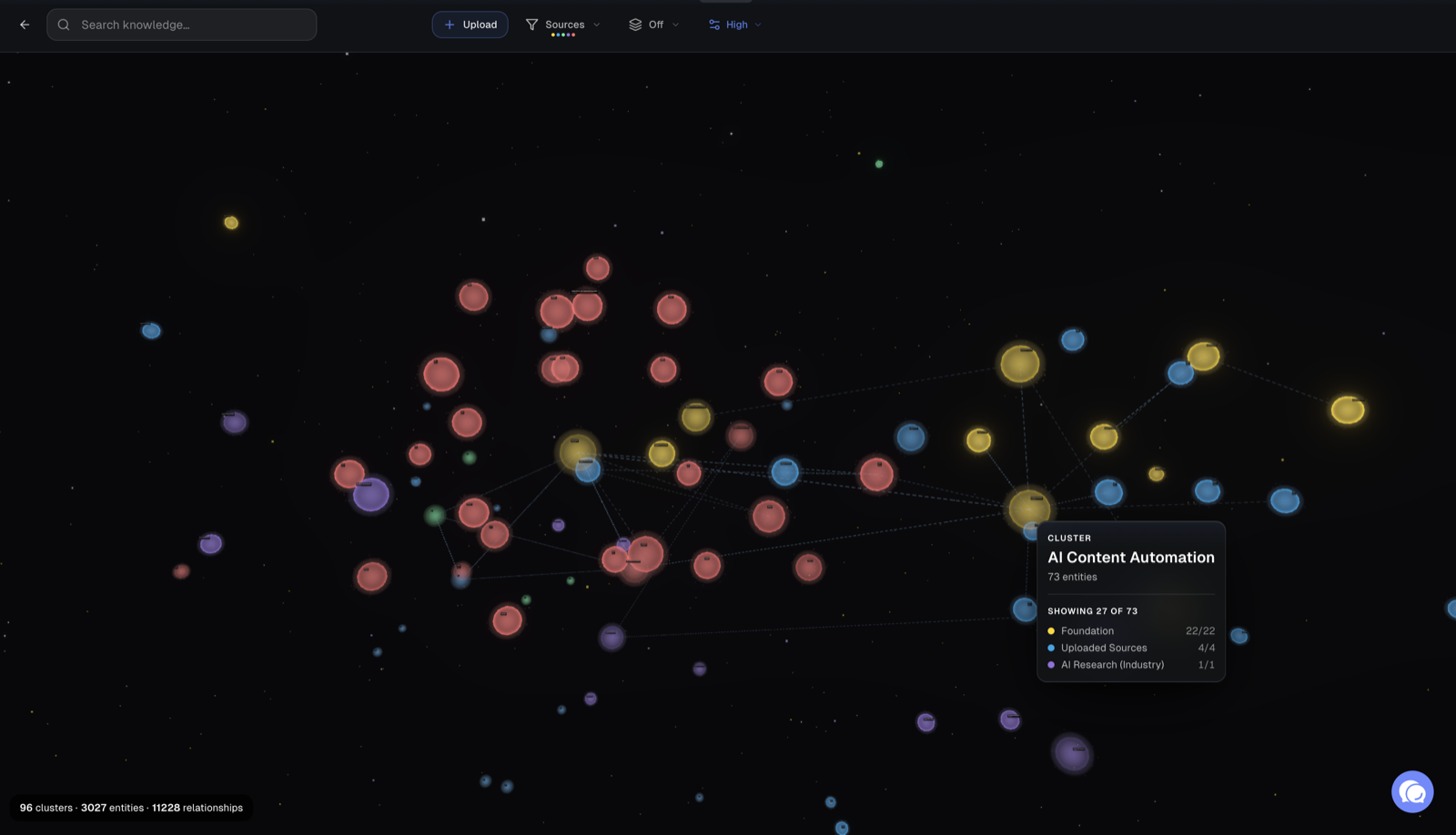Click the blue dot beside Uploaded Sources
Screen dimensions: 1456x835
(x=1051, y=648)
